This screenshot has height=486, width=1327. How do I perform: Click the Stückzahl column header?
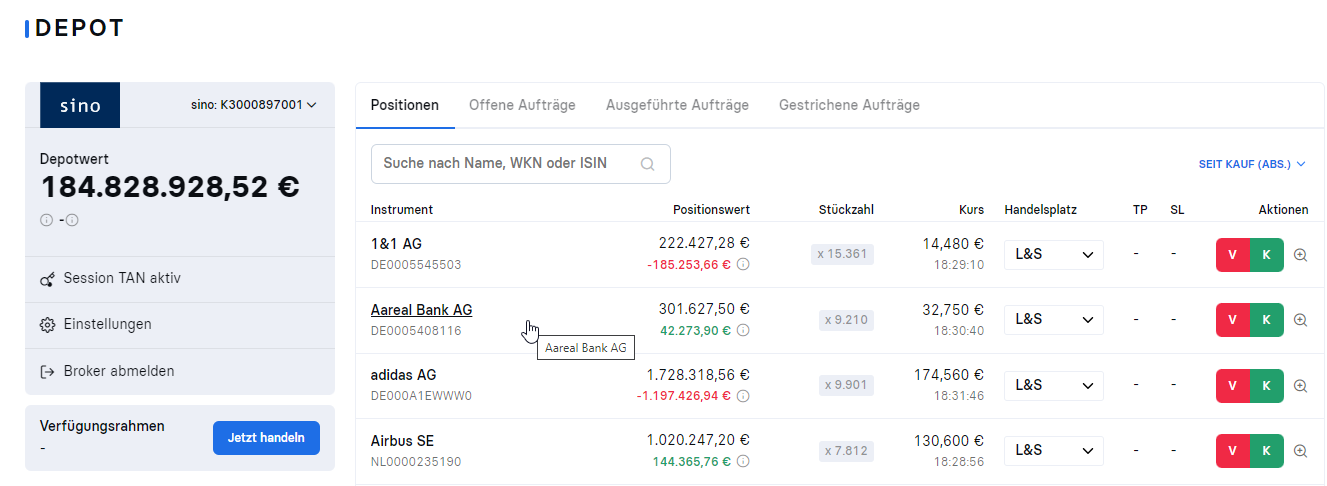point(846,210)
